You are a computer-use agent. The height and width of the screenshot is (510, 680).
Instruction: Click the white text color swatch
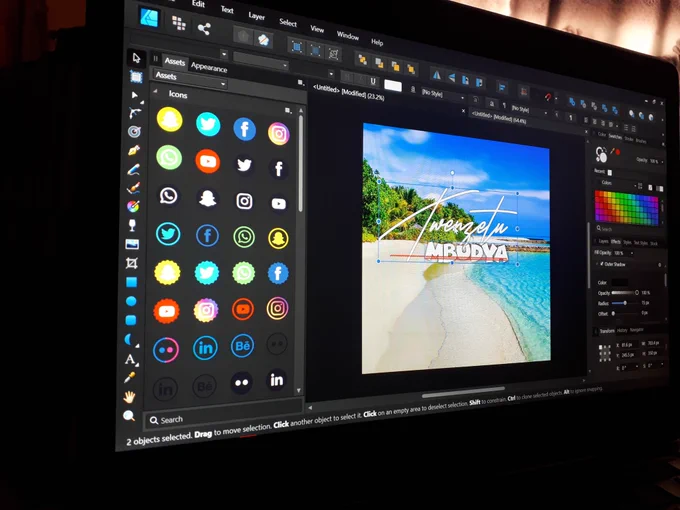pyautogui.click(x=393, y=85)
